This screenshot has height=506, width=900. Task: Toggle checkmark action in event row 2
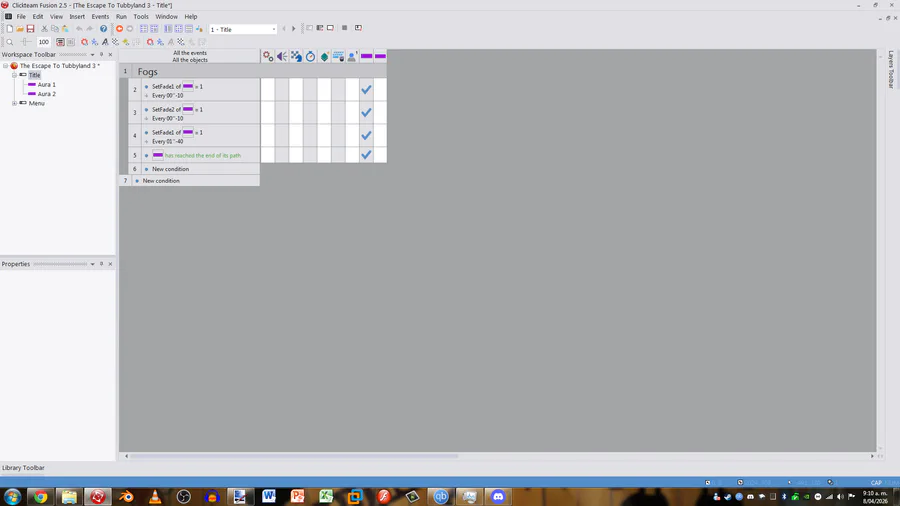click(x=366, y=89)
